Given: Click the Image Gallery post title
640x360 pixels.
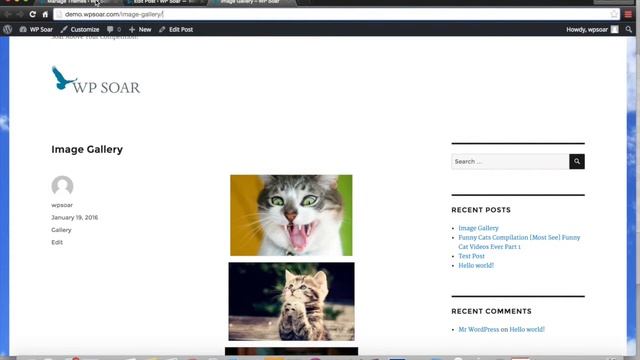Looking at the screenshot, I should click(x=87, y=149).
